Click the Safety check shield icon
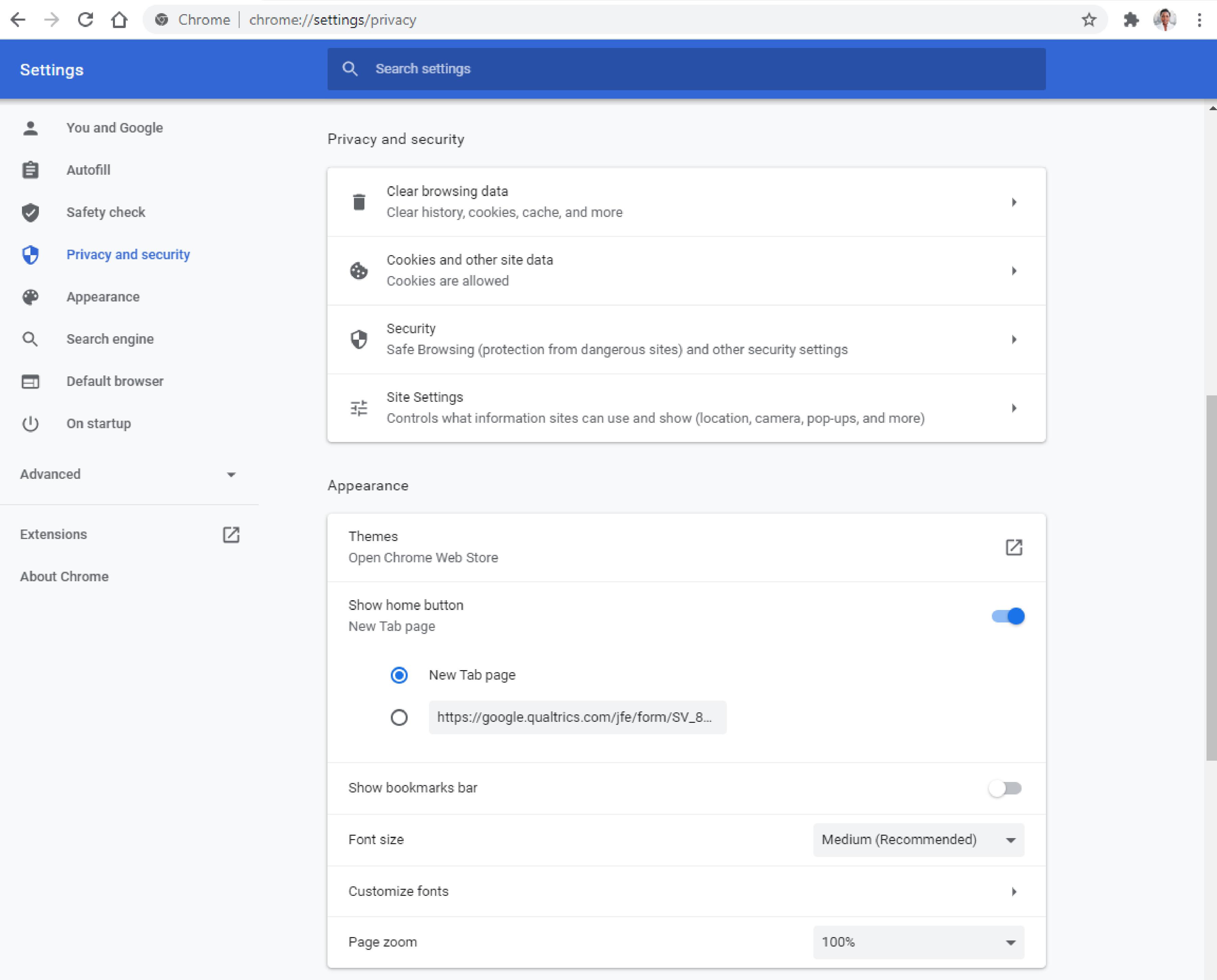Screen dimensions: 1217x980 [30, 212]
